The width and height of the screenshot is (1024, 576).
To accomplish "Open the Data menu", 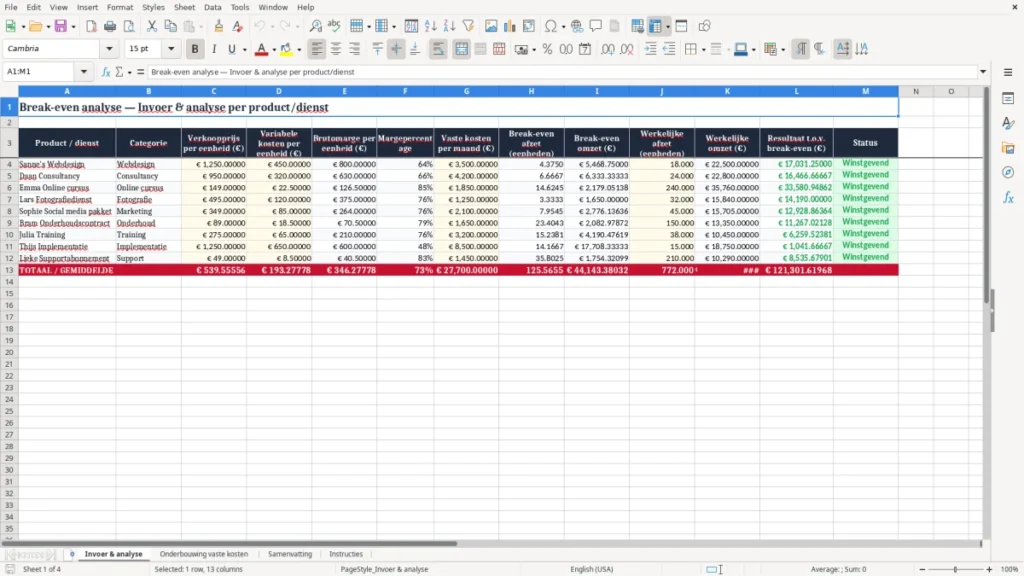I will pos(212,7).
